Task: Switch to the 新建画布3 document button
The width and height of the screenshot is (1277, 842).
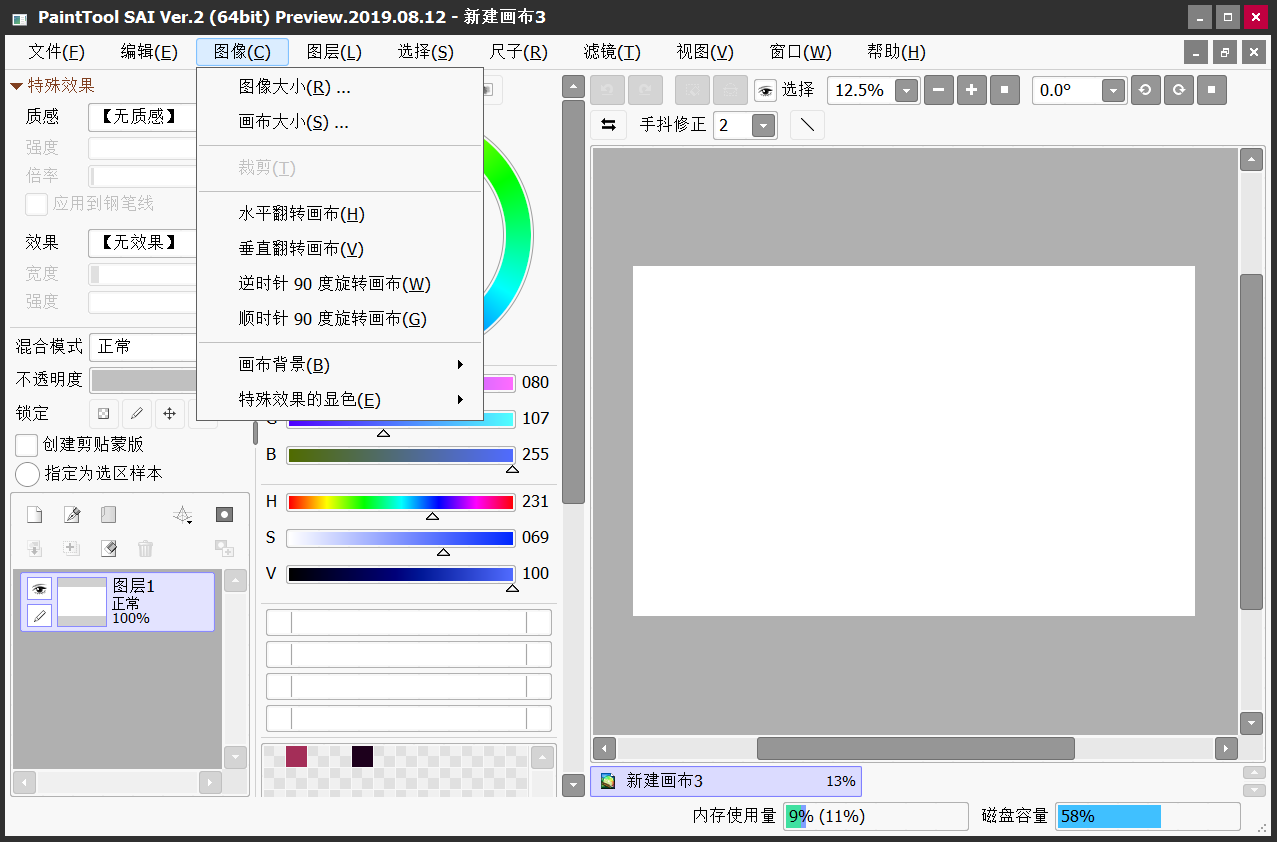Action: (x=725, y=781)
